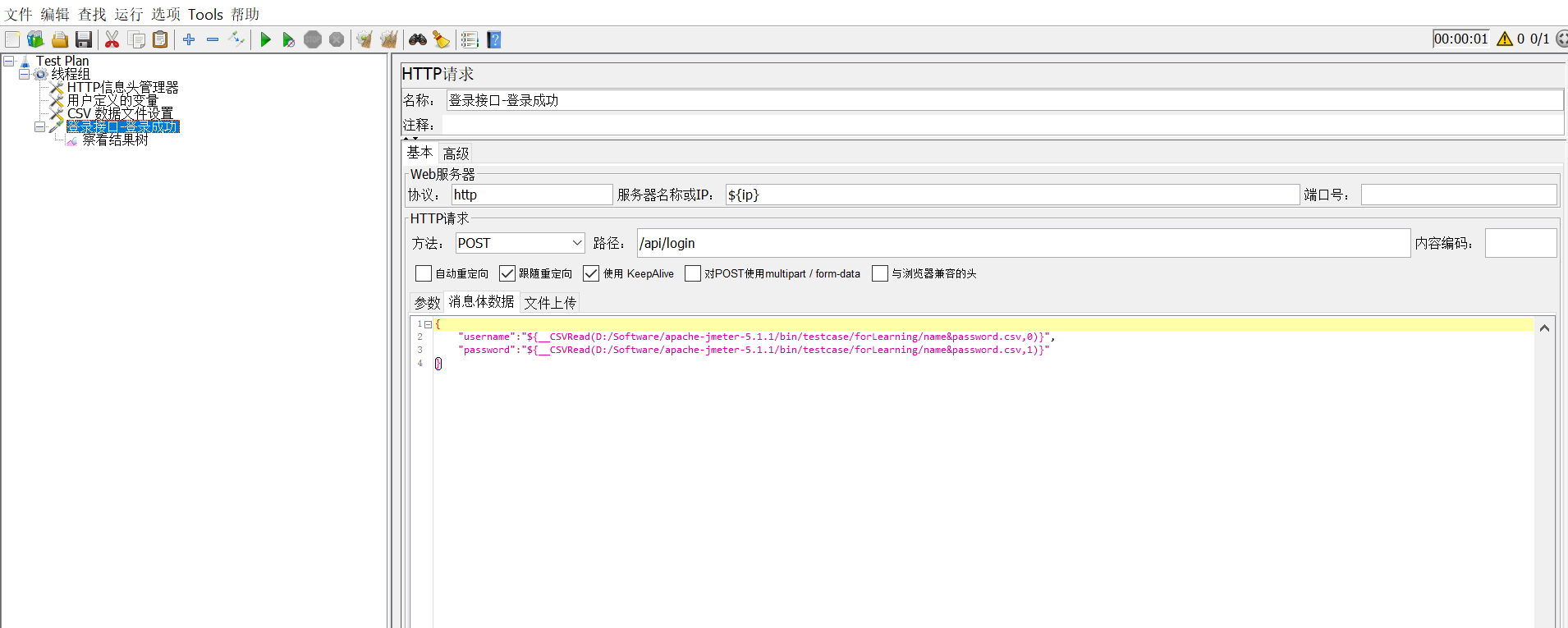Switch to the 文件上传 tab

tap(550, 302)
